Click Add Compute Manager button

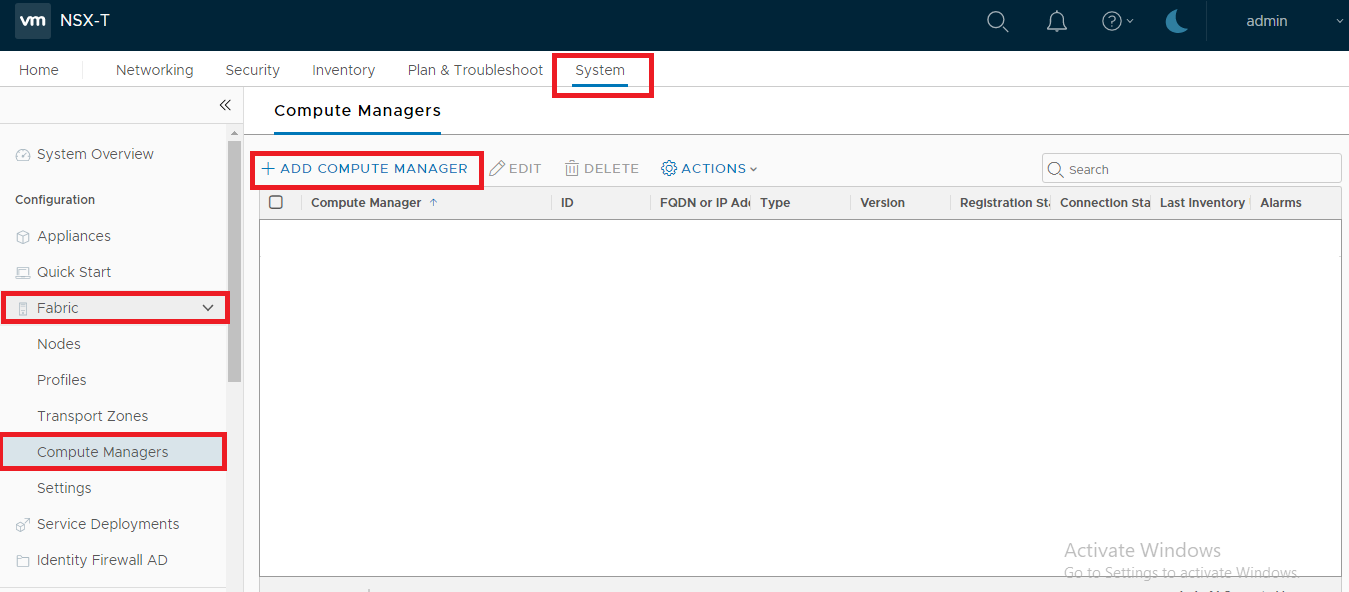click(365, 169)
